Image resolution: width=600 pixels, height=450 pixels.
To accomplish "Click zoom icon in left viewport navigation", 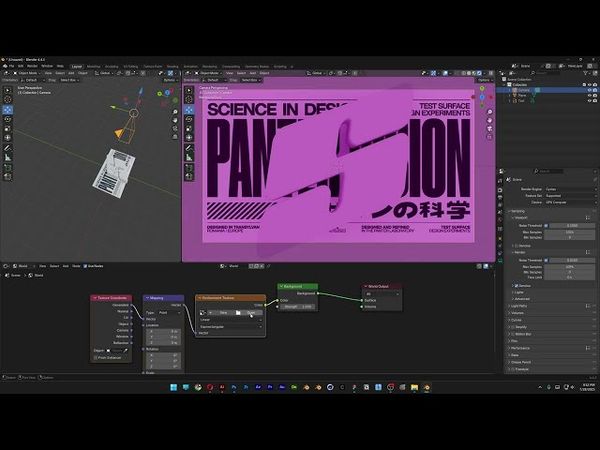I will (175, 112).
